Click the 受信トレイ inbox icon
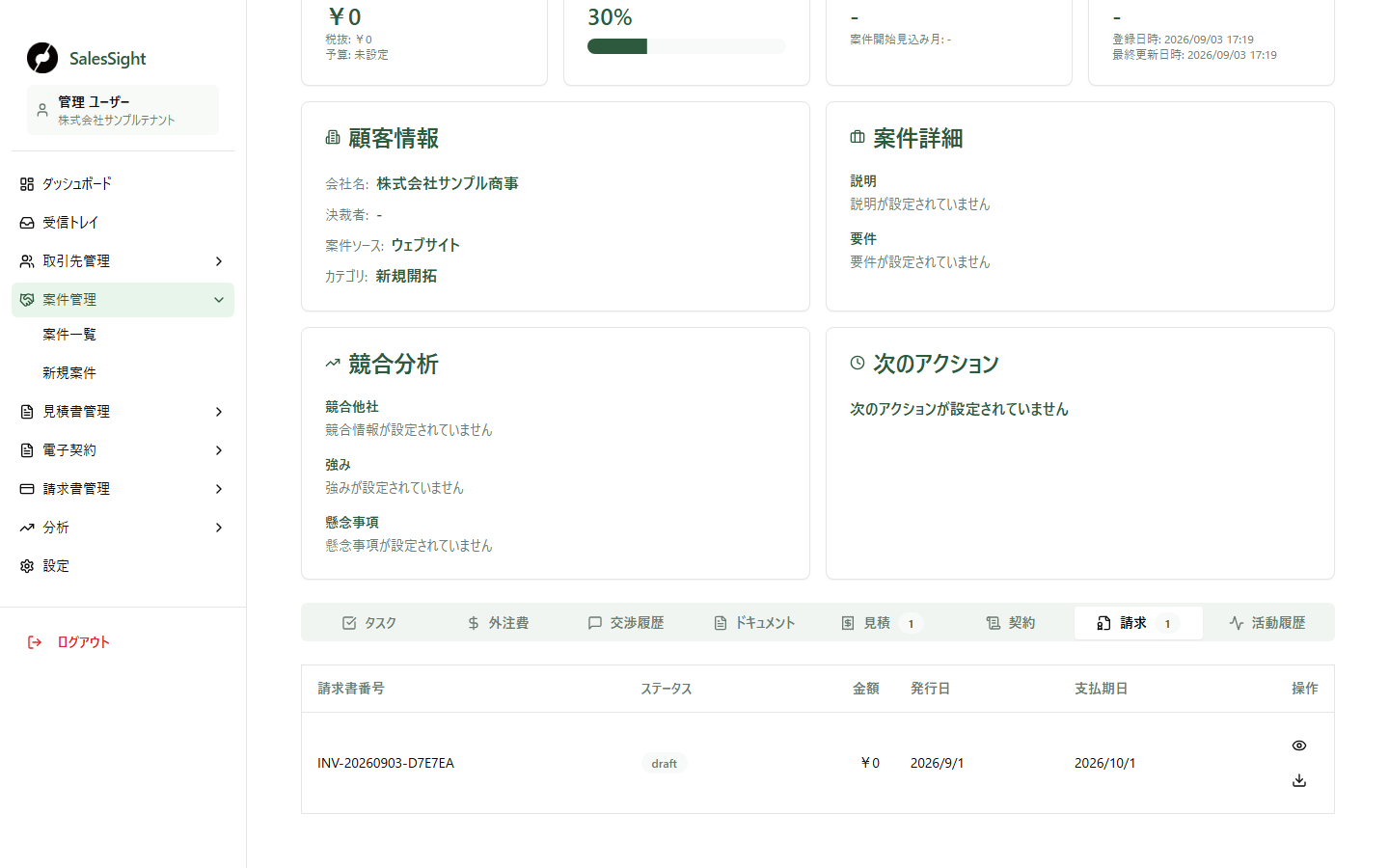This screenshot has width=1389, height=868. pyautogui.click(x=27, y=223)
